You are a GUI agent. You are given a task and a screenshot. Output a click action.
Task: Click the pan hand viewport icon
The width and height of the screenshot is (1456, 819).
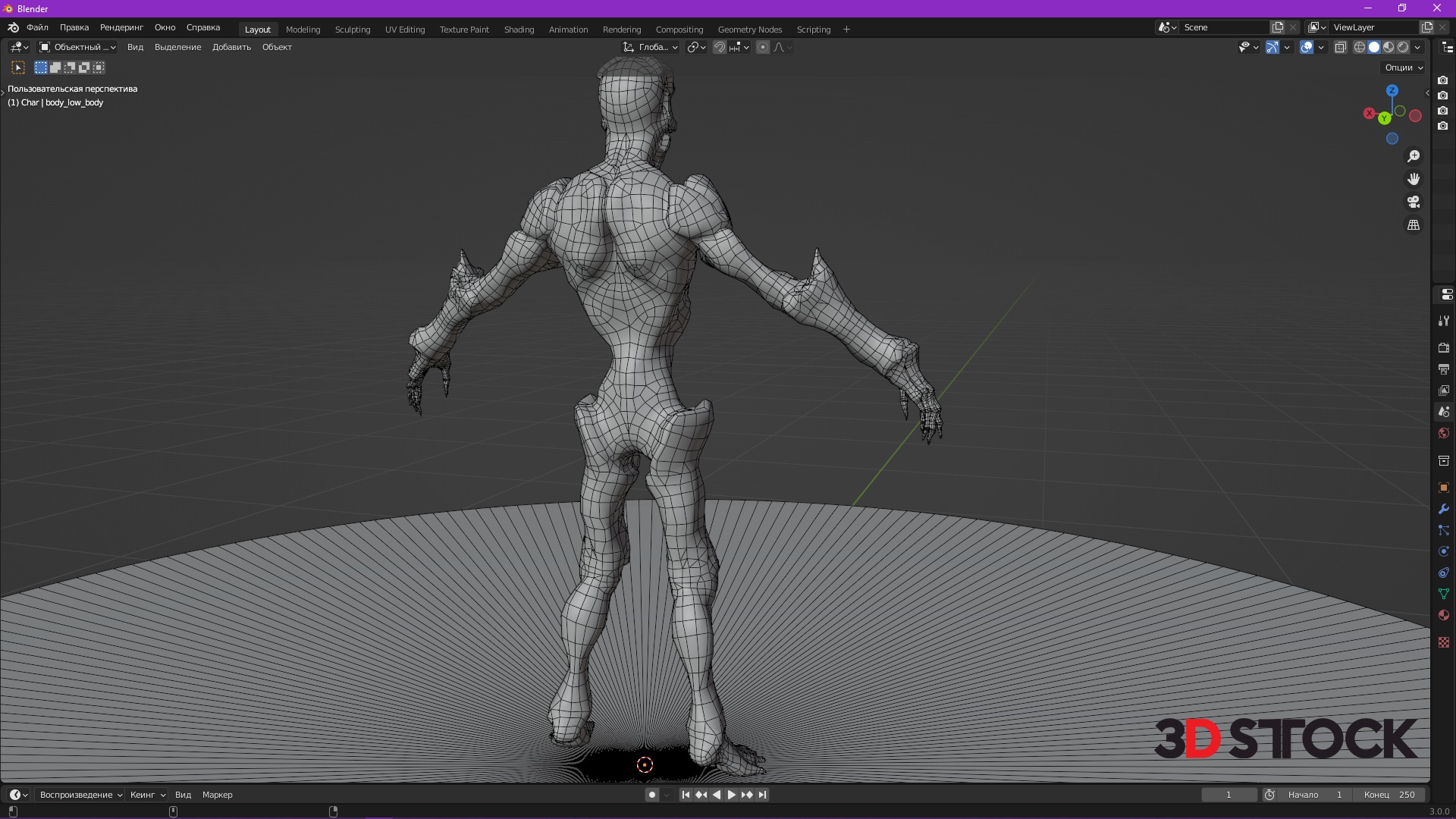(x=1414, y=179)
